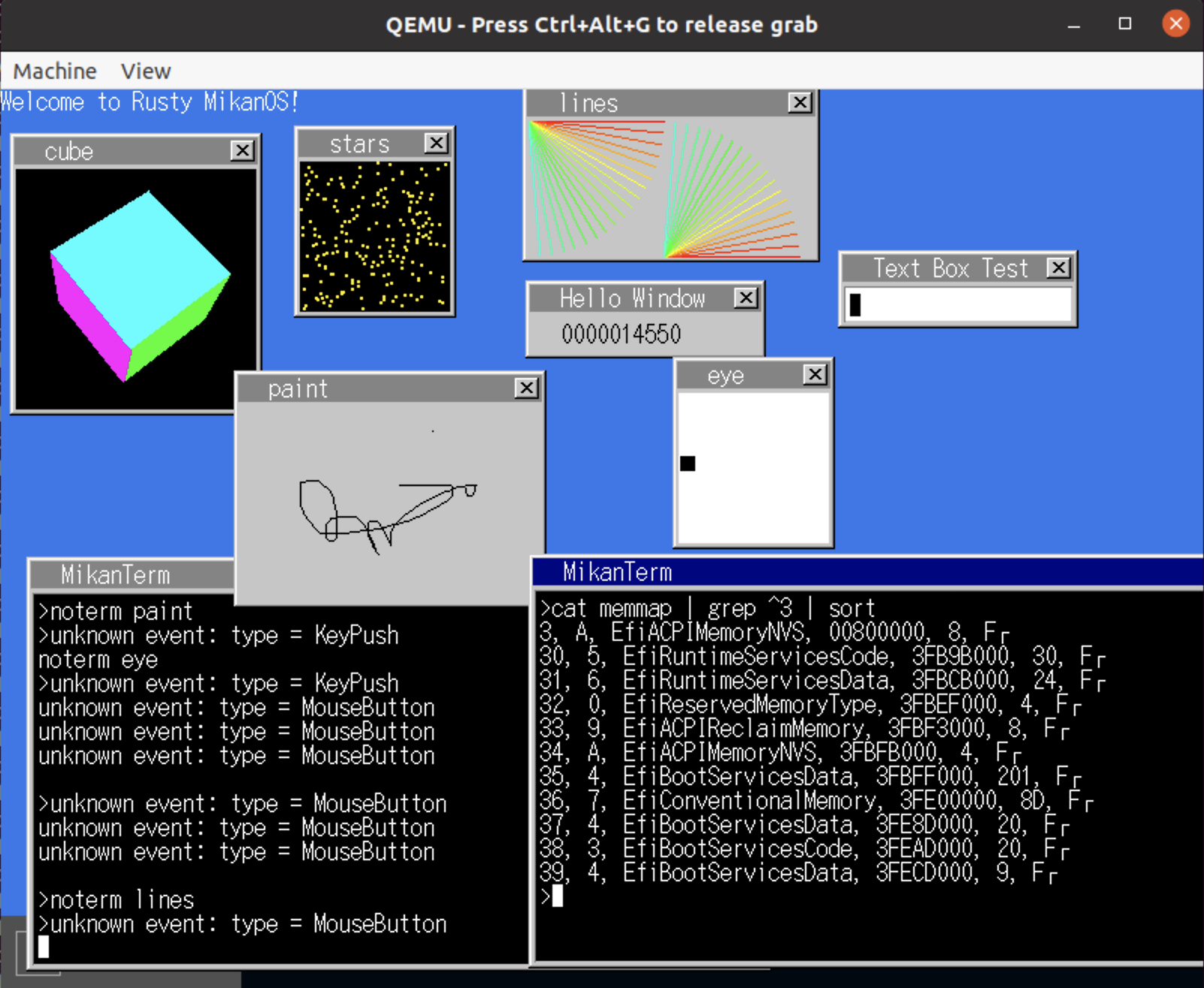The width and height of the screenshot is (1204, 988).
Task: Close the Text Box Test window
Action: tap(1058, 267)
